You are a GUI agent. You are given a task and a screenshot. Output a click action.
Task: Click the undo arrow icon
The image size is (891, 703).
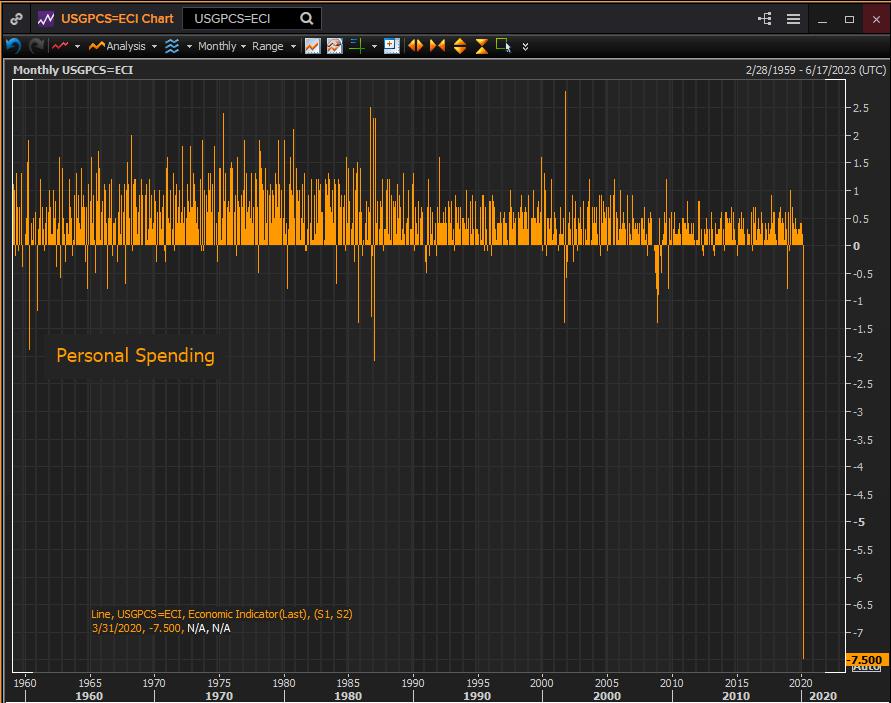(13, 46)
